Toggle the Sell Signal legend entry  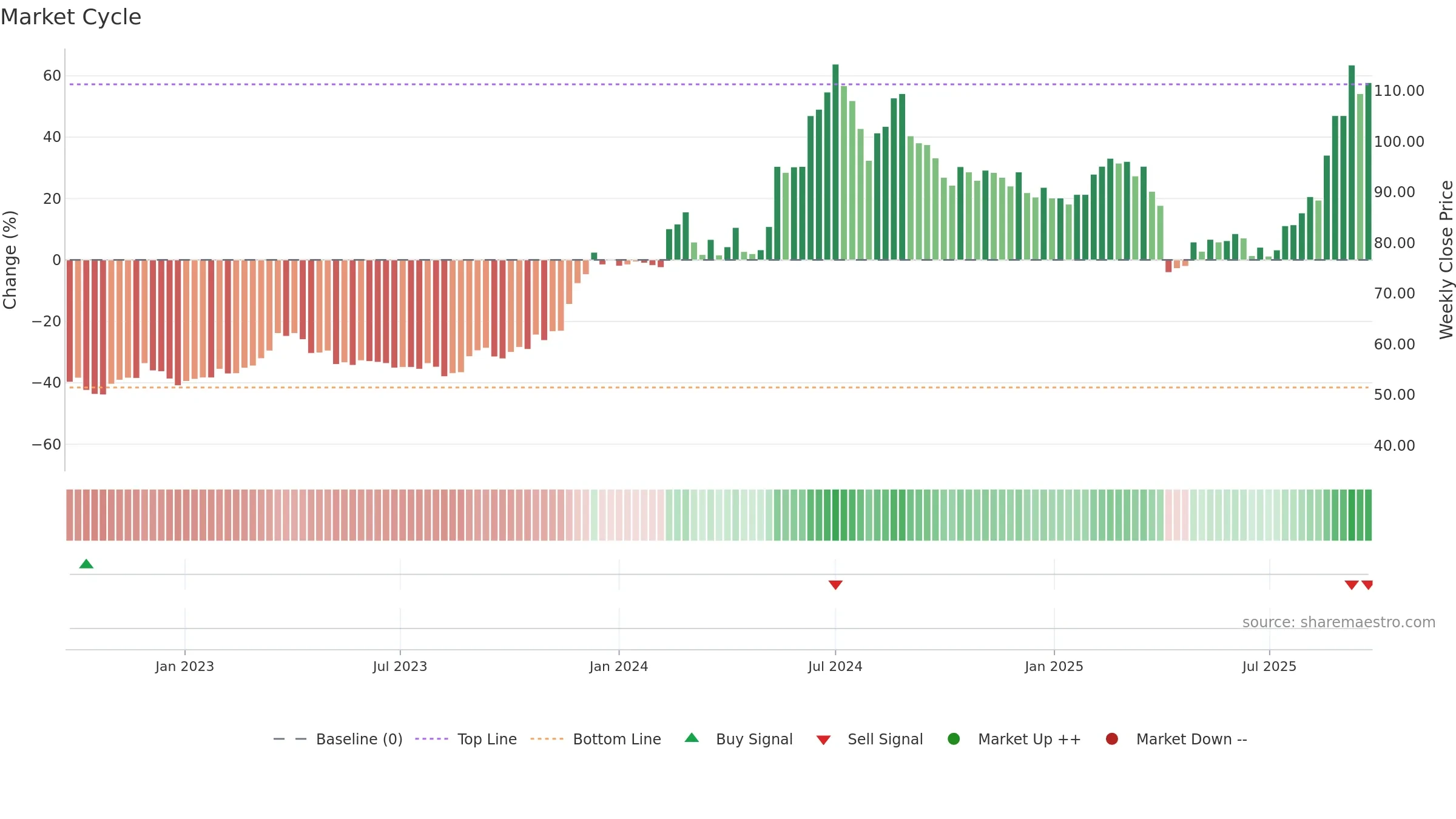(x=869, y=739)
